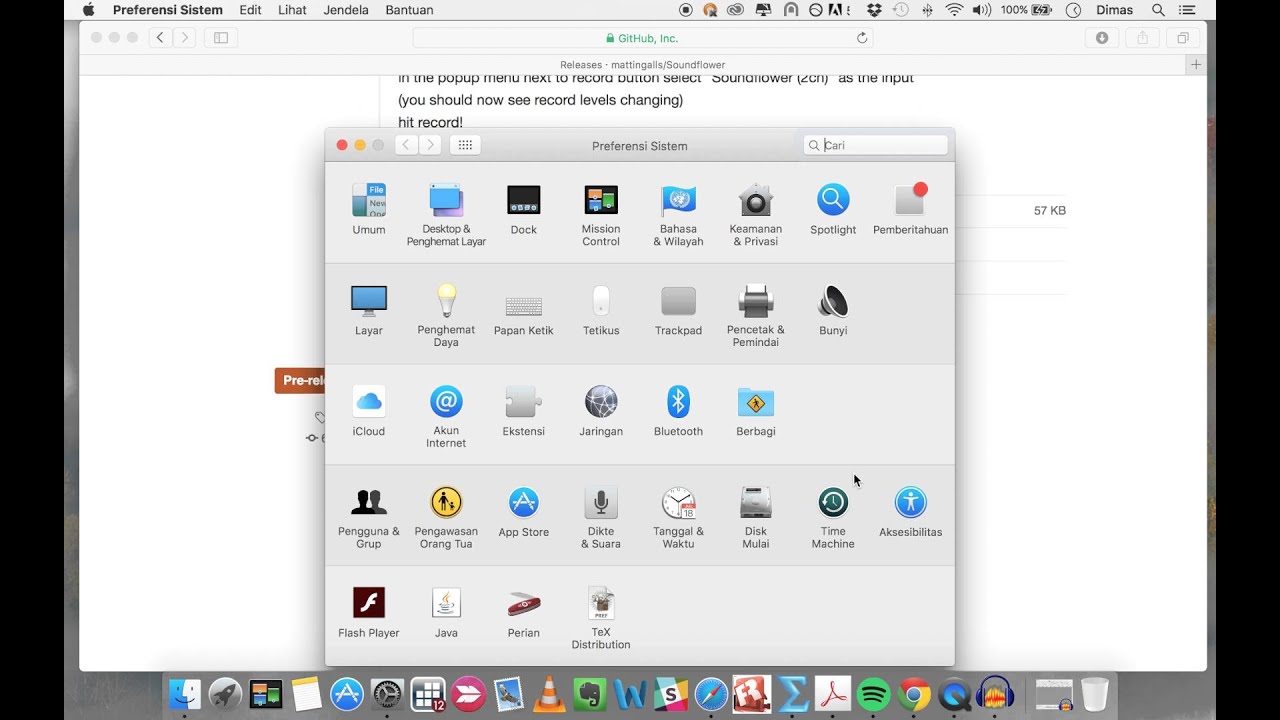Click the Safari back button
The width and height of the screenshot is (1280, 720).
160,38
